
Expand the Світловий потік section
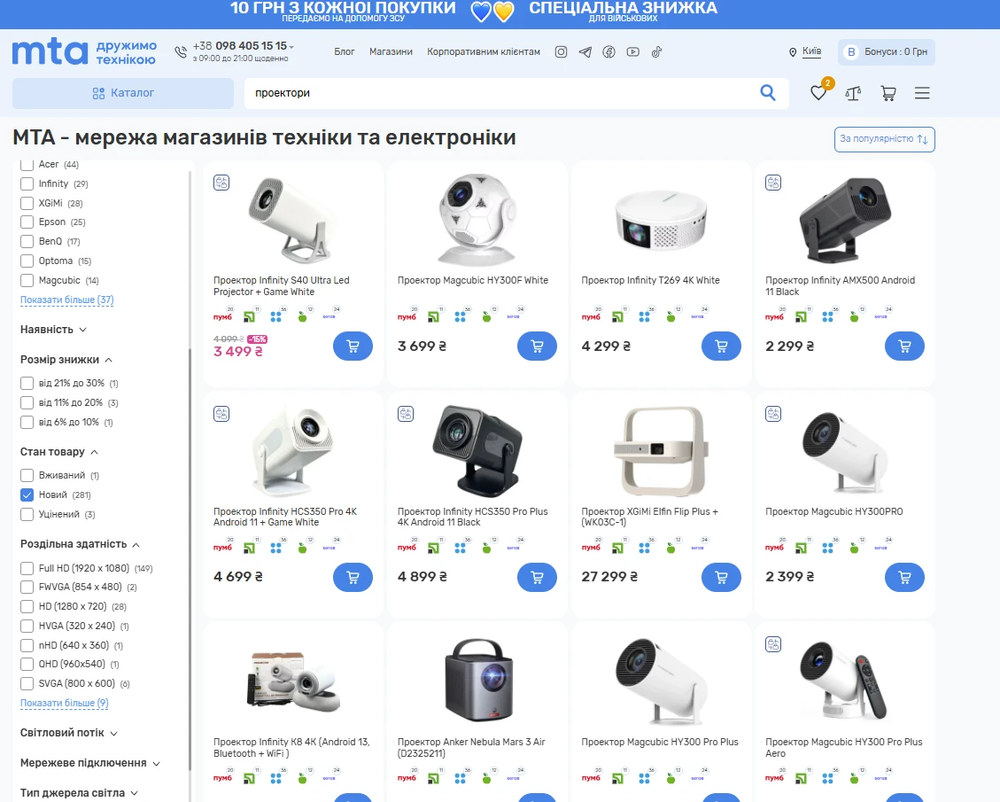pyautogui.click(x=69, y=733)
